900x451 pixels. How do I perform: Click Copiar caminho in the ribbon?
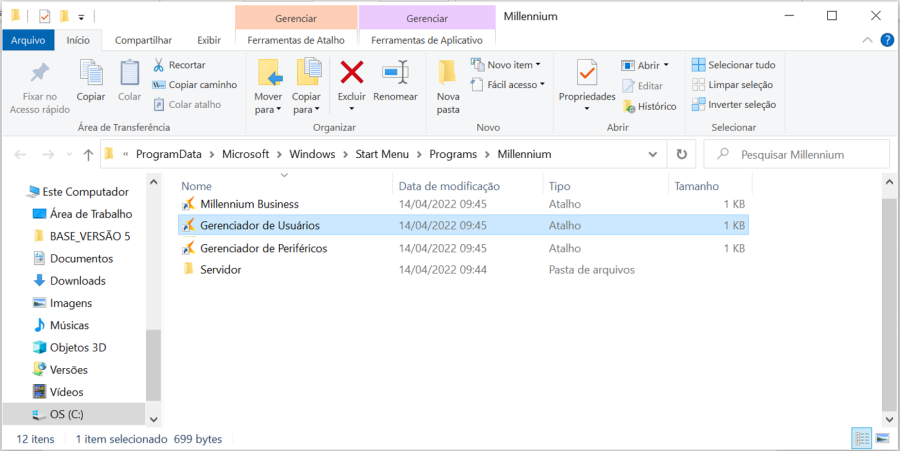click(x=195, y=84)
